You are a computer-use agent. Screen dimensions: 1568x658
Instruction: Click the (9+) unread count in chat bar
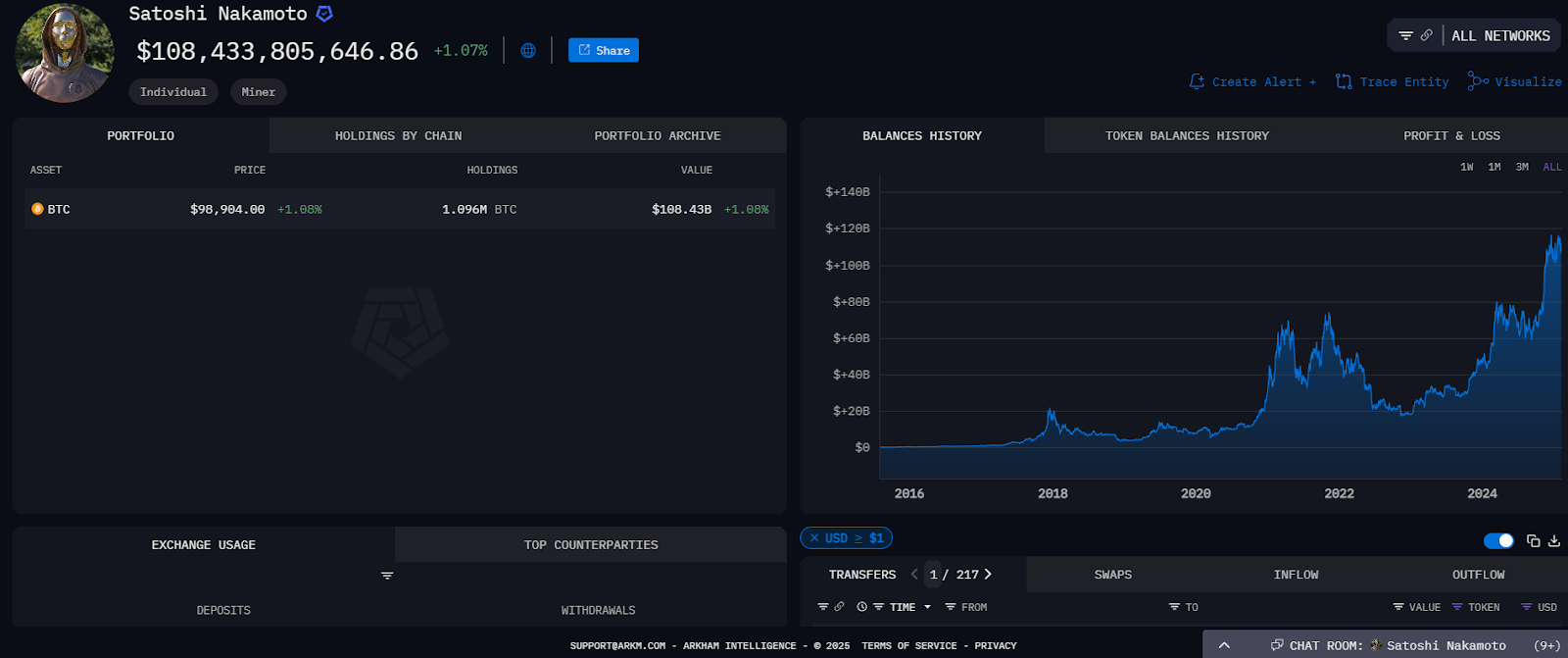pyautogui.click(x=1547, y=644)
